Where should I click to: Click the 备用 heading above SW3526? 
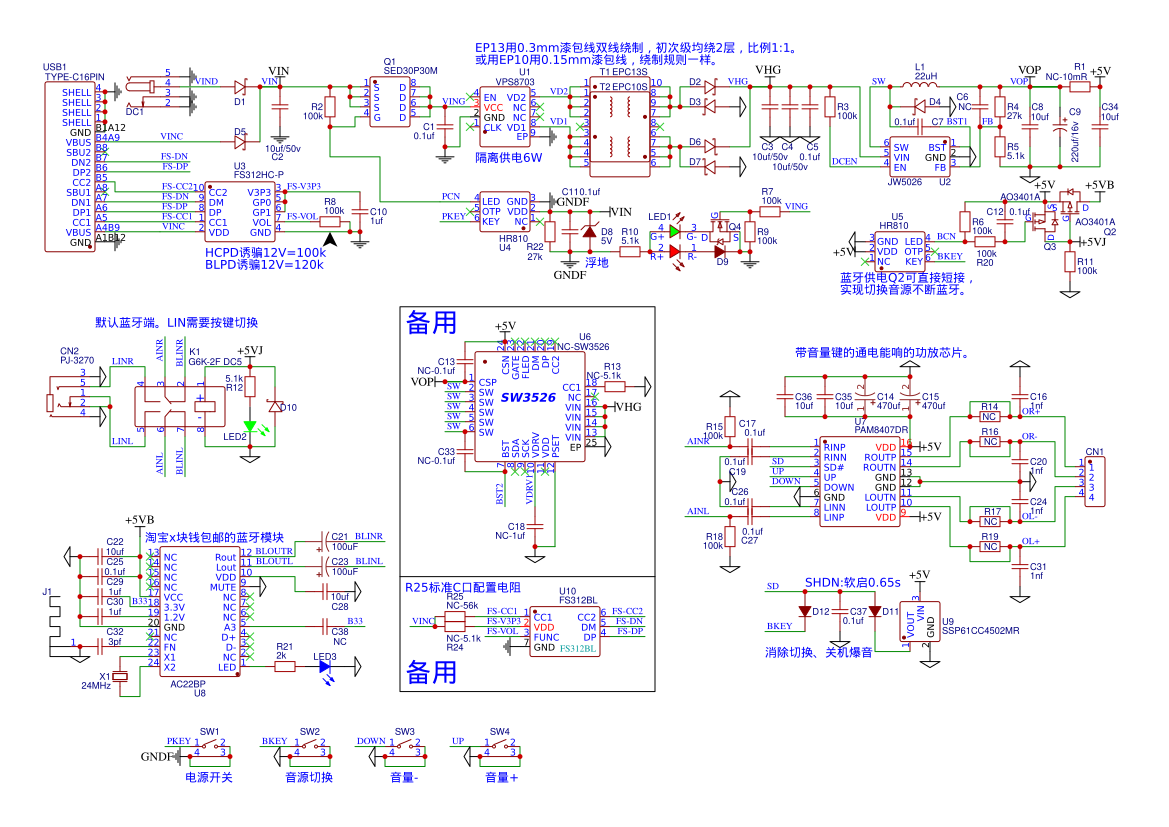click(x=431, y=323)
